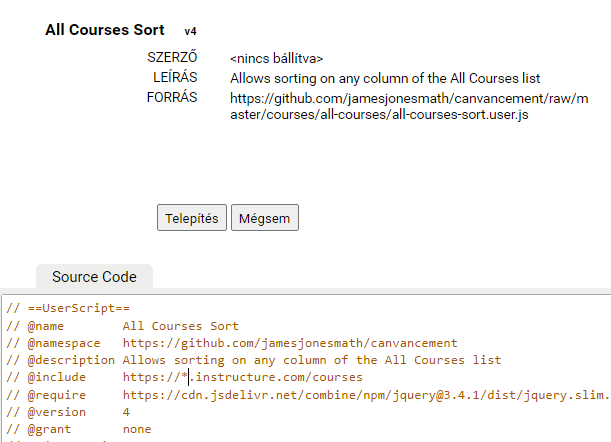
Task: Click the @namespace github URL in code
Action: pyautogui.click(x=290, y=343)
